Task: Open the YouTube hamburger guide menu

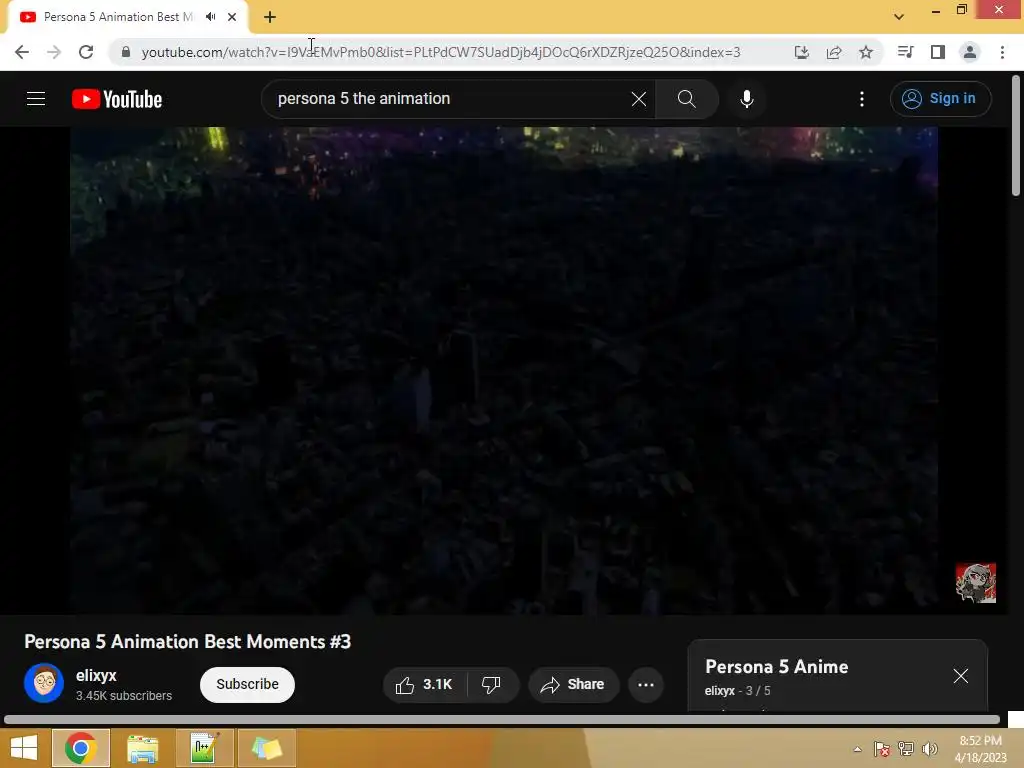Action: tap(36, 99)
